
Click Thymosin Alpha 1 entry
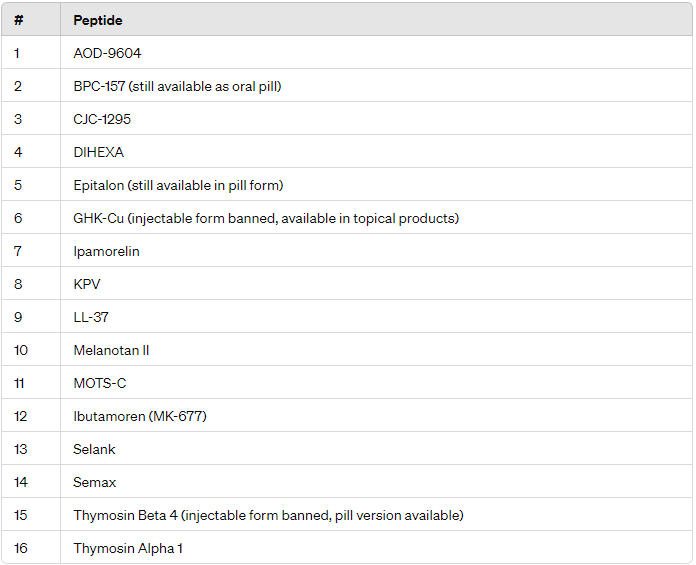tap(128, 548)
